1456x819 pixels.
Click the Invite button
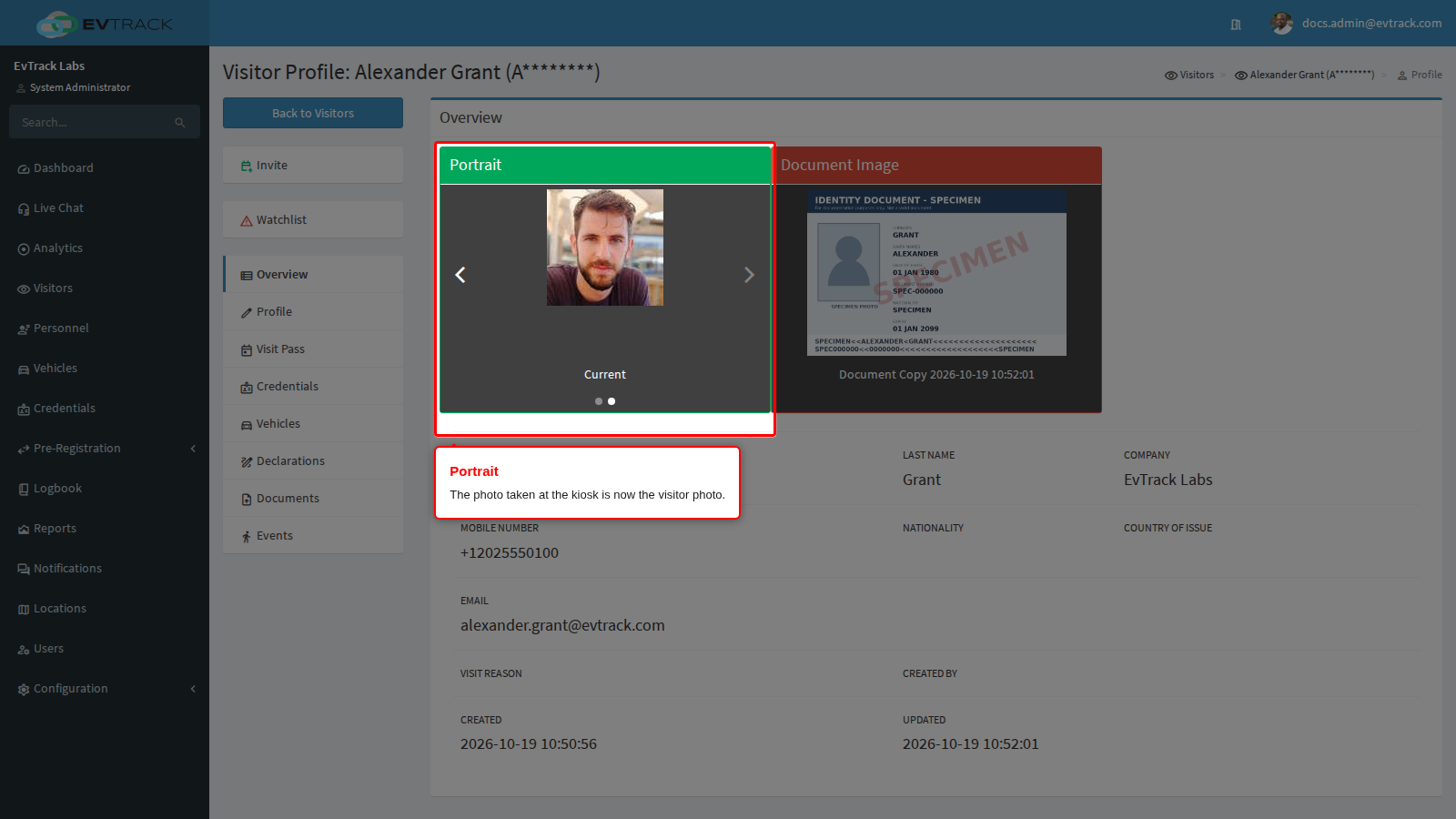[x=313, y=166]
